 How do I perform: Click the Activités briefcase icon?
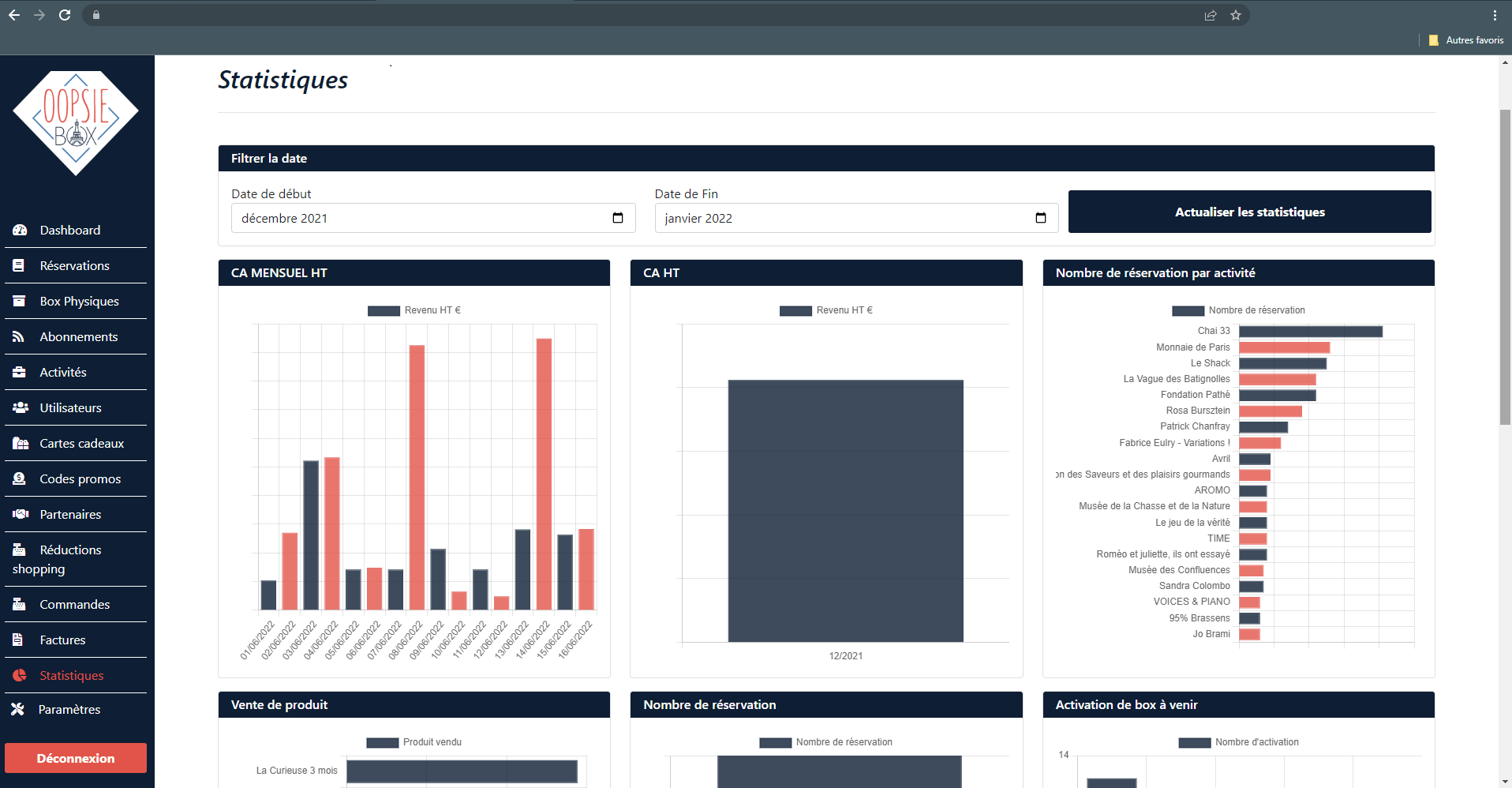[x=20, y=373]
